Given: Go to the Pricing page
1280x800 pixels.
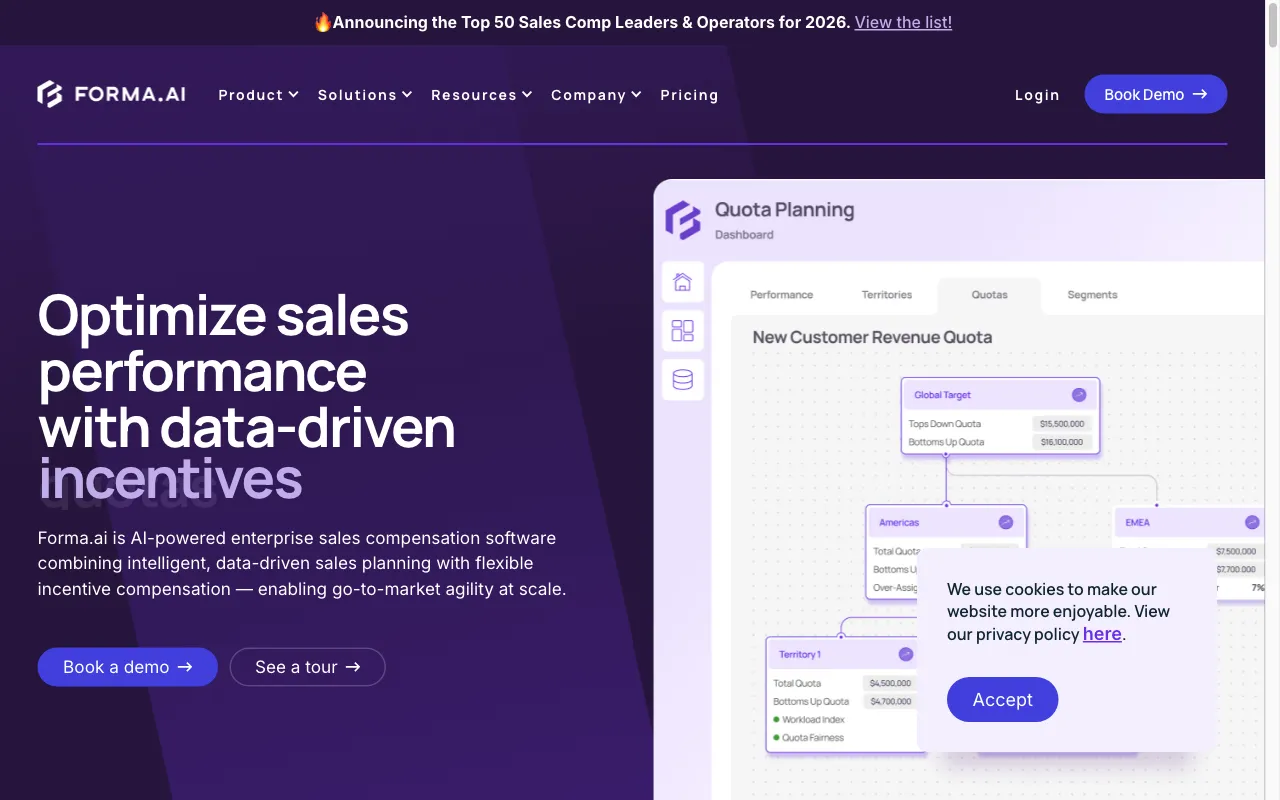Looking at the screenshot, I should click(x=689, y=95).
